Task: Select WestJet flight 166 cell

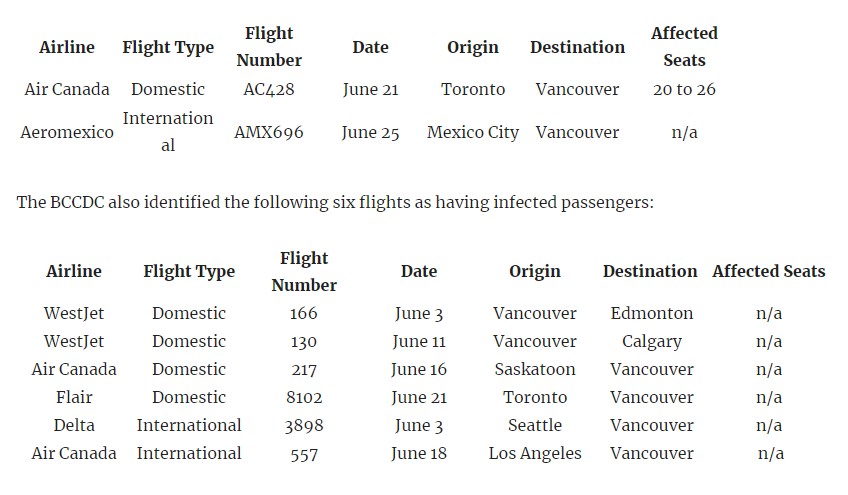Action: [303, 313]
